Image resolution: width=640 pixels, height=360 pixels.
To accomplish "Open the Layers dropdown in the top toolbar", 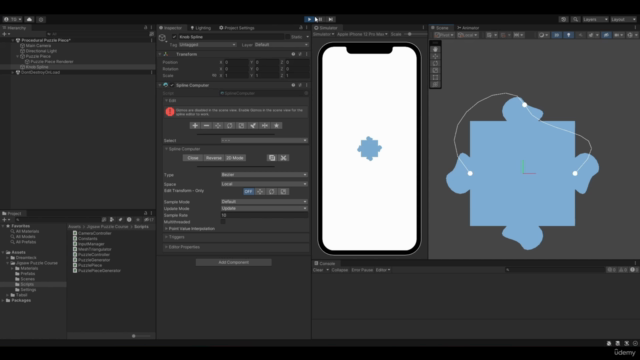I will (595, 19).
